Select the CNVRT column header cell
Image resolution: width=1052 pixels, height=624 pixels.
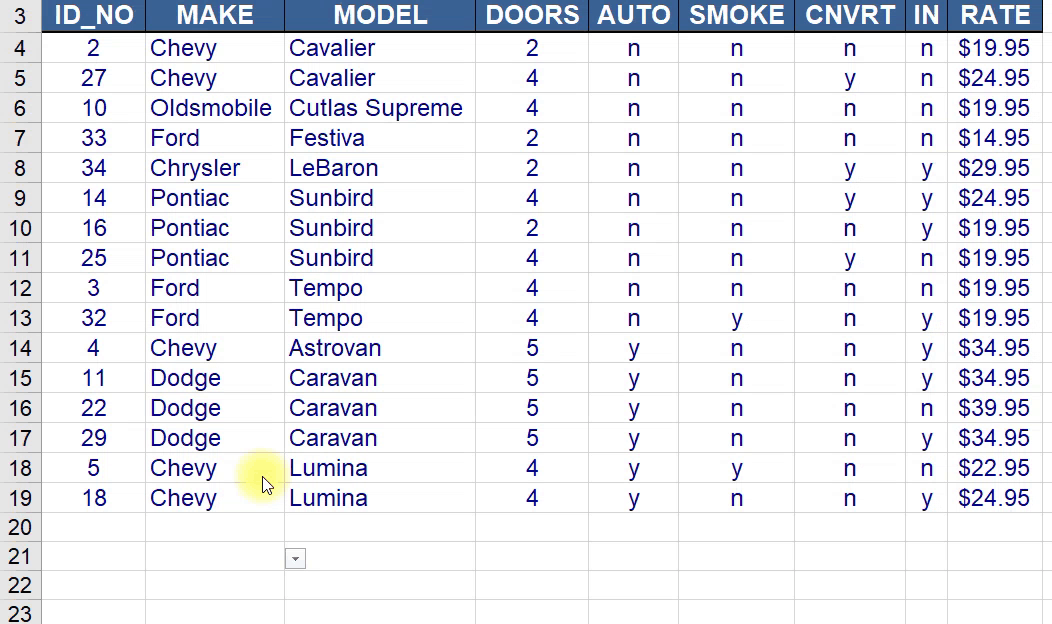click(x=850, y=15)
